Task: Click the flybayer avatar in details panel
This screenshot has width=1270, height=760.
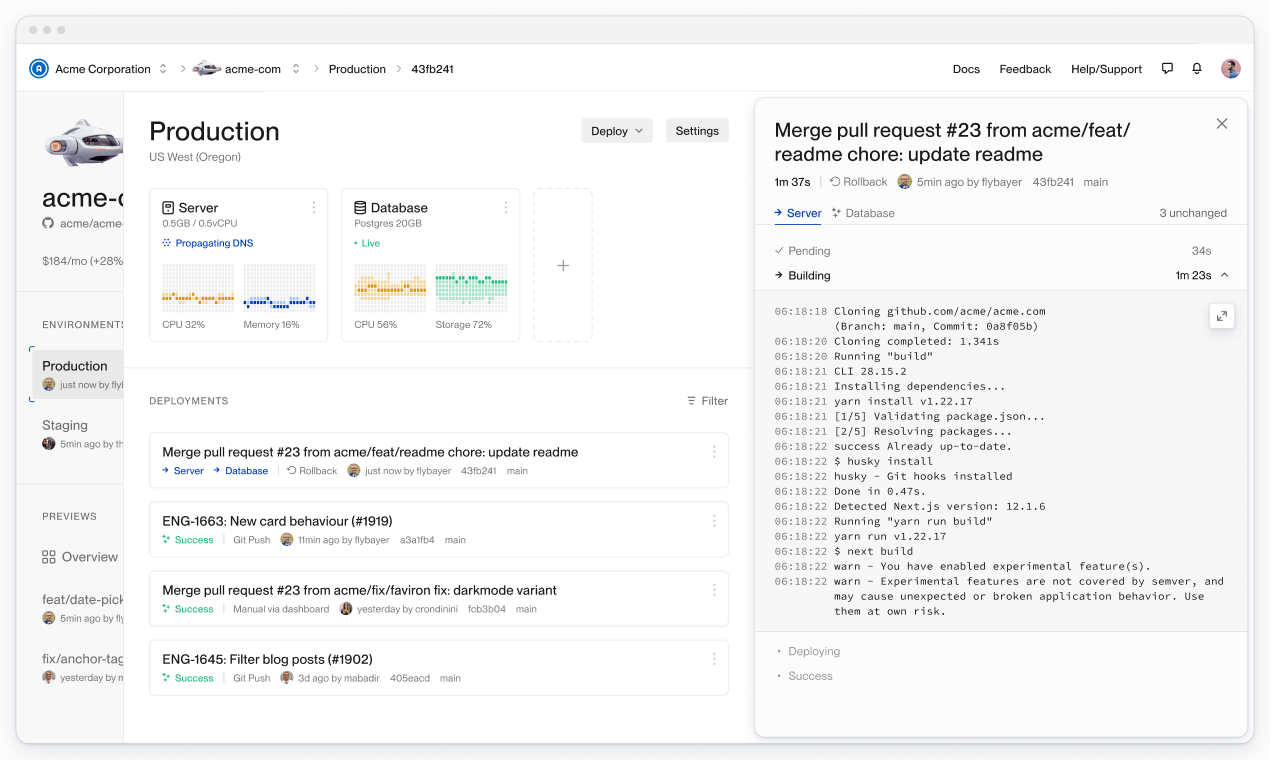Action: tap(905, 182)
